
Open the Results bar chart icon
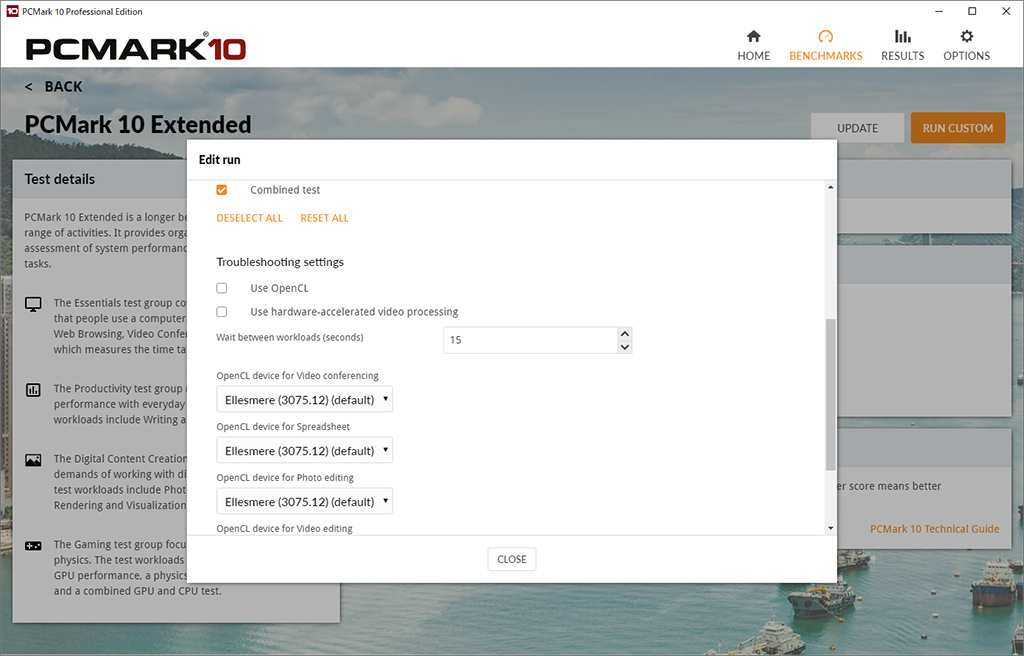click(903, 36)
